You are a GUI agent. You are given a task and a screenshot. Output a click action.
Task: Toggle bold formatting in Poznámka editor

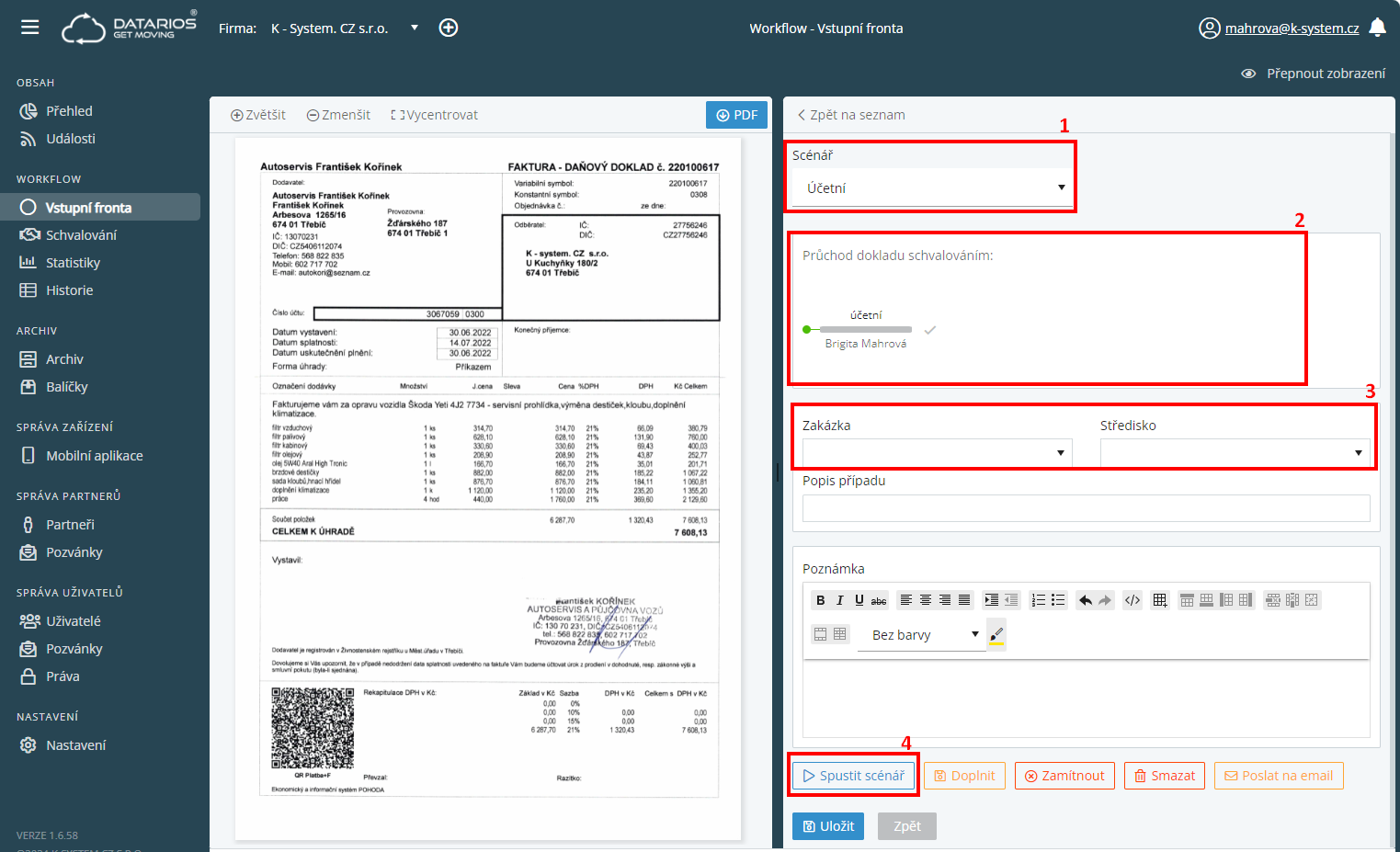(820, 600)
